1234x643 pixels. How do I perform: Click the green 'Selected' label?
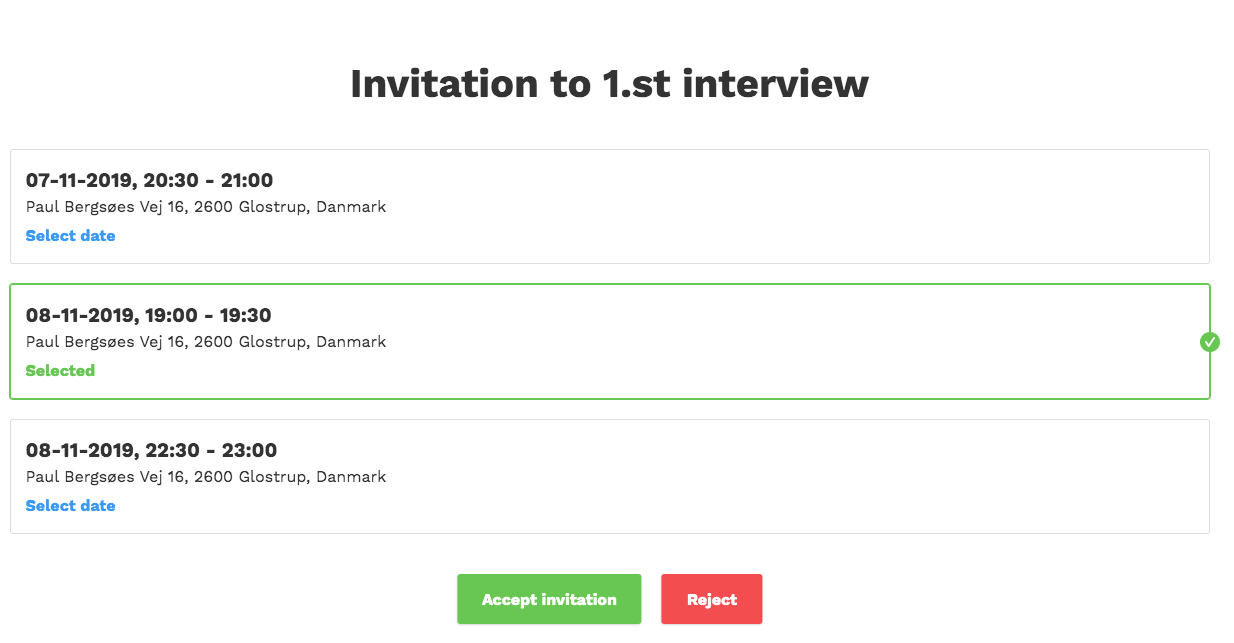[x=60, y=371]
